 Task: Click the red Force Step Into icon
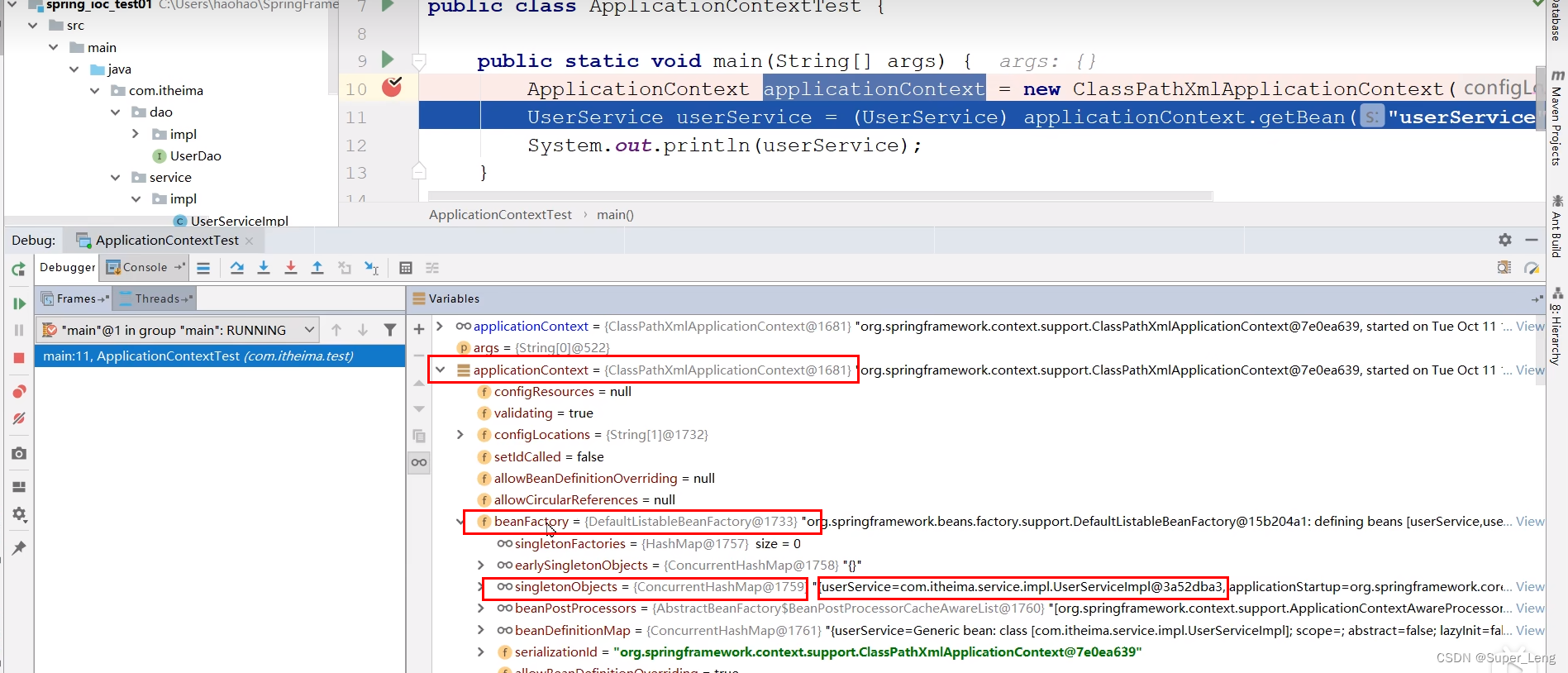(291, 268)
